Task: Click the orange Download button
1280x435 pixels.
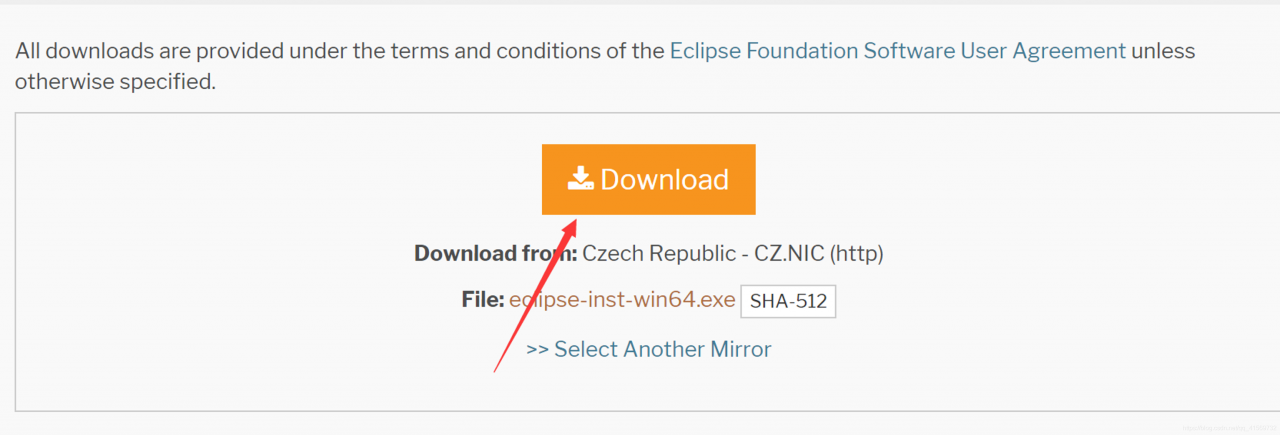Action: tap(648, 180)
